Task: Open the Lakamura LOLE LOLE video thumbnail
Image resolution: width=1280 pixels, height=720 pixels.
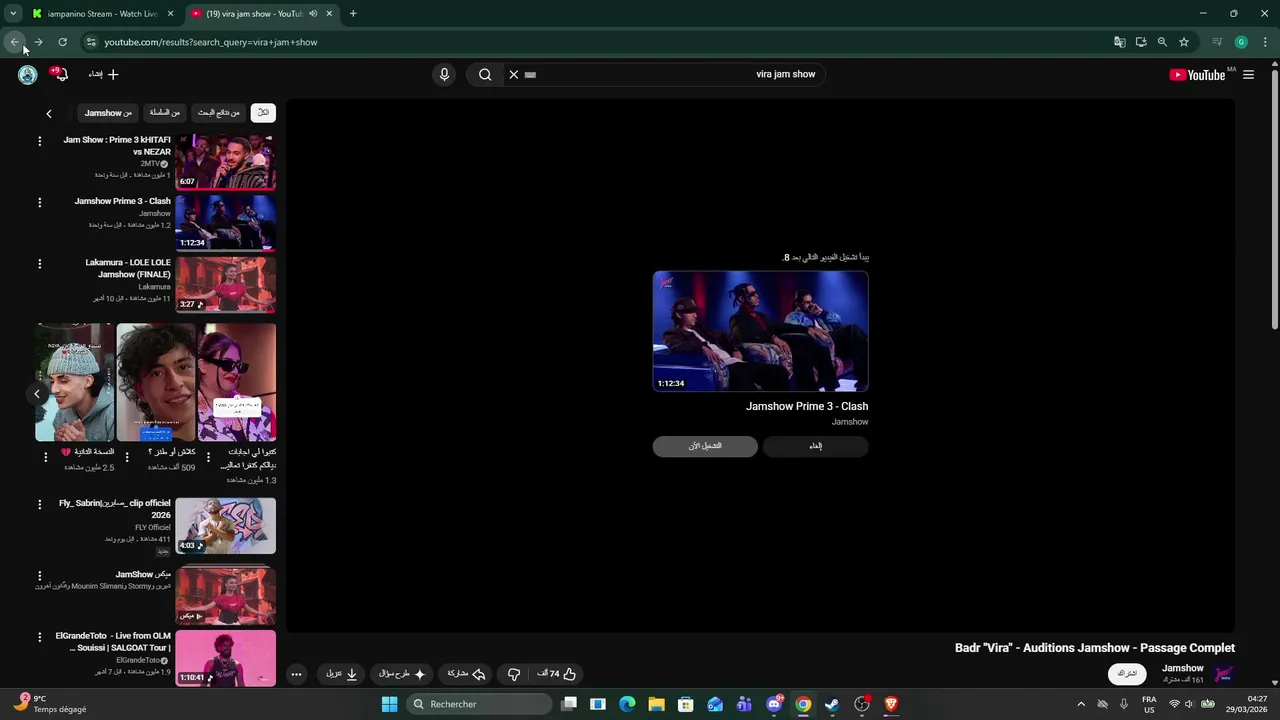Action: [x=226, y=284]
